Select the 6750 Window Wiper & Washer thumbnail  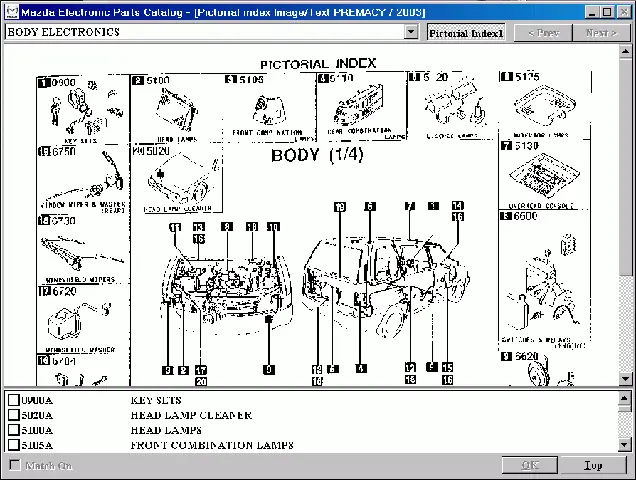click(x=83, y=180)
